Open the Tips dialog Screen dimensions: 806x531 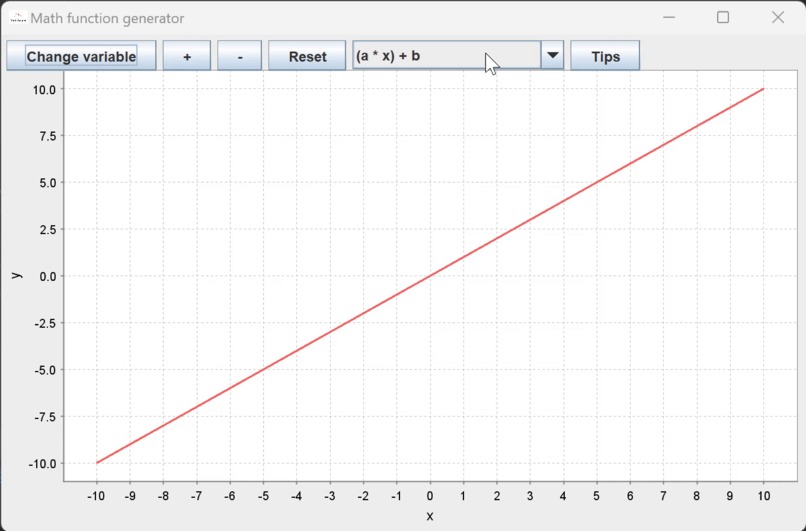pyautogui.click(x=605, y=56)
